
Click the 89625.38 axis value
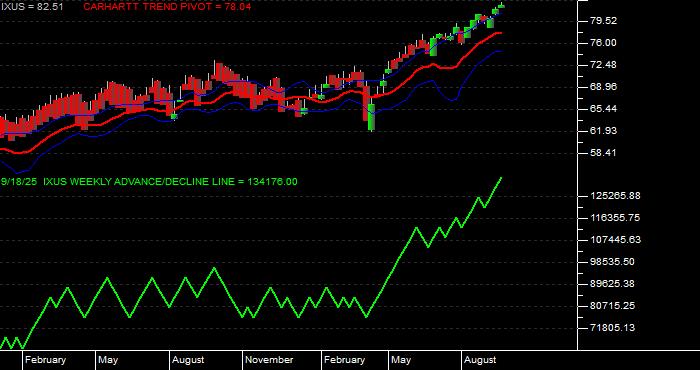tap(612, 283)
